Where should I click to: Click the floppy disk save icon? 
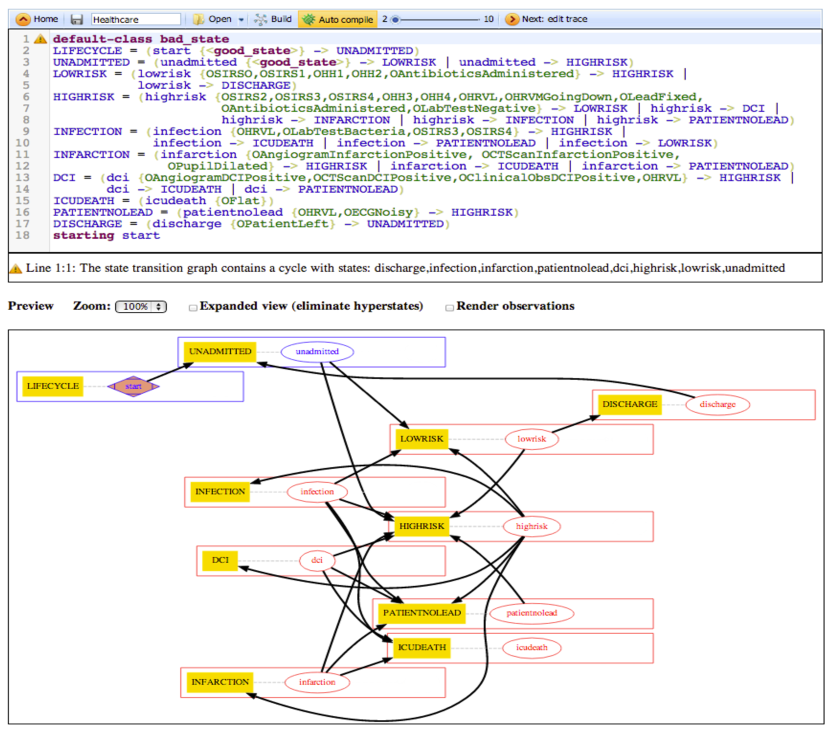[x=77, y=19]
